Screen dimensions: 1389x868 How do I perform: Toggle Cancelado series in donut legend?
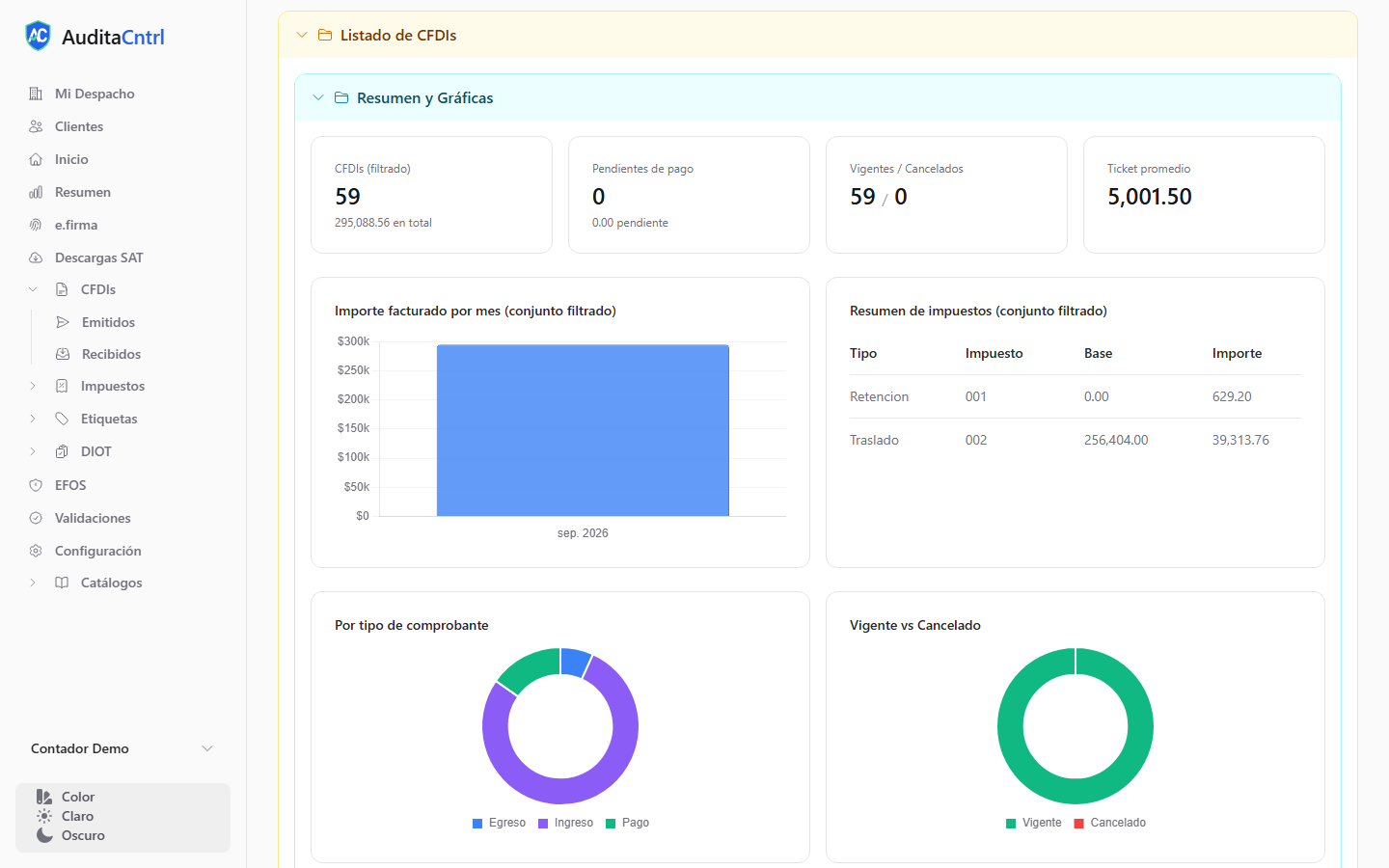pyautogui.click(x=1109, y=823)
